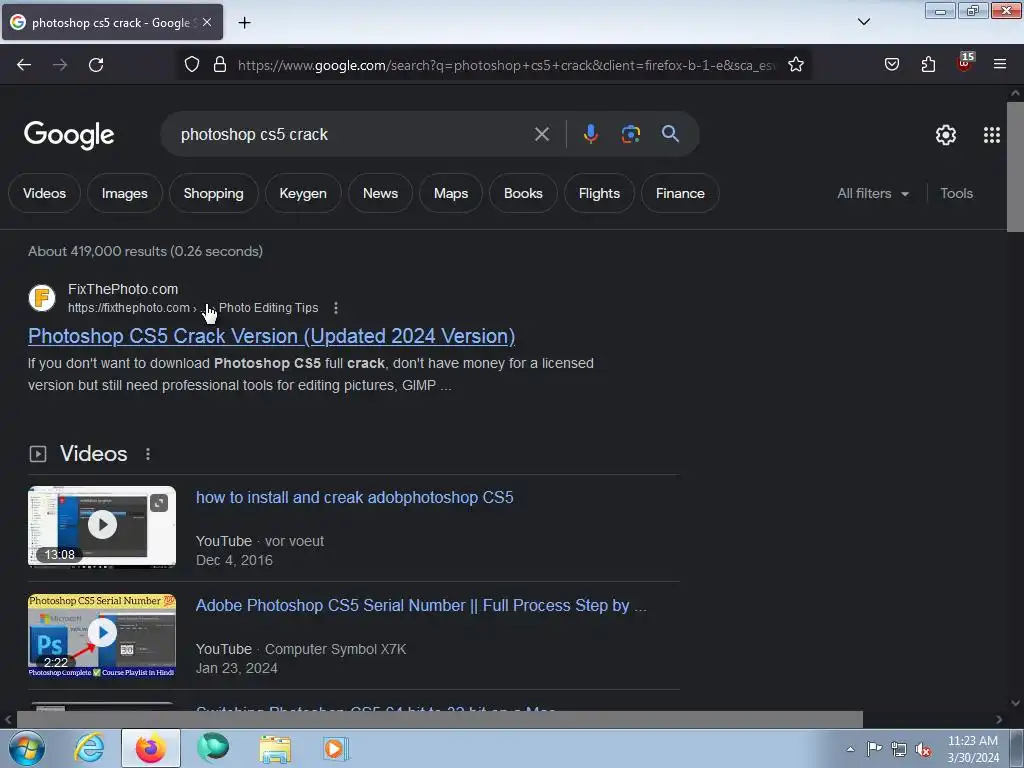Open the Firefox extensions menu
The width and height of the screenshot is (1024, 768).
tap(928, 65)
